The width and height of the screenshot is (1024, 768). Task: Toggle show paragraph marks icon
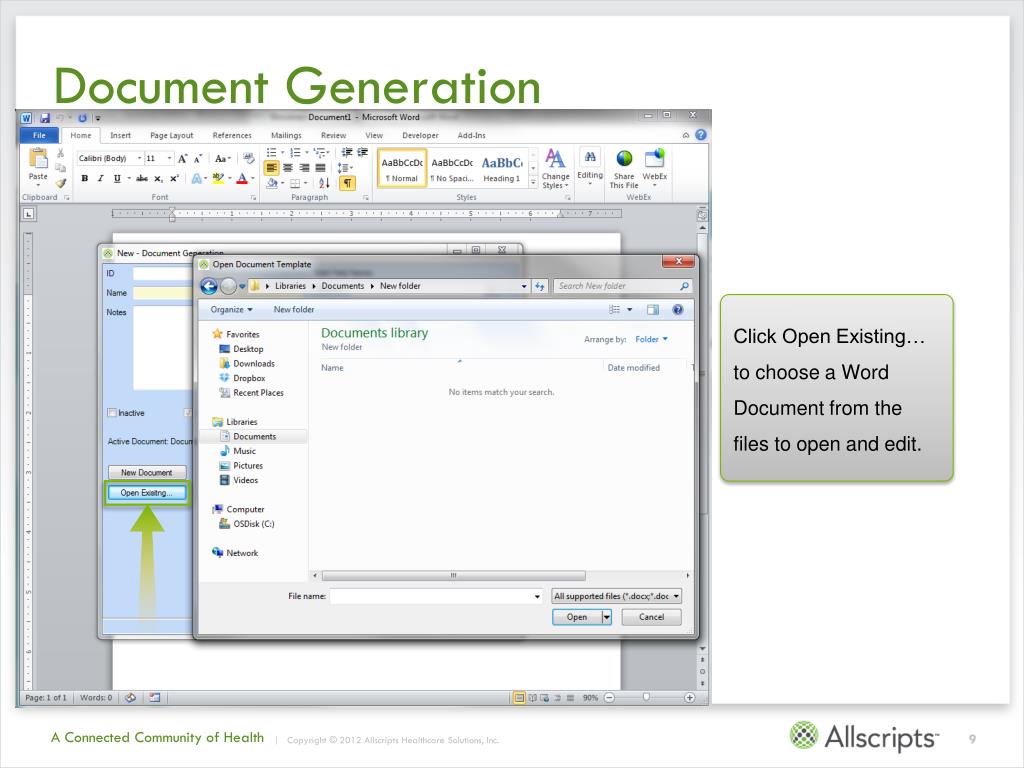click(x=347, y=183)
